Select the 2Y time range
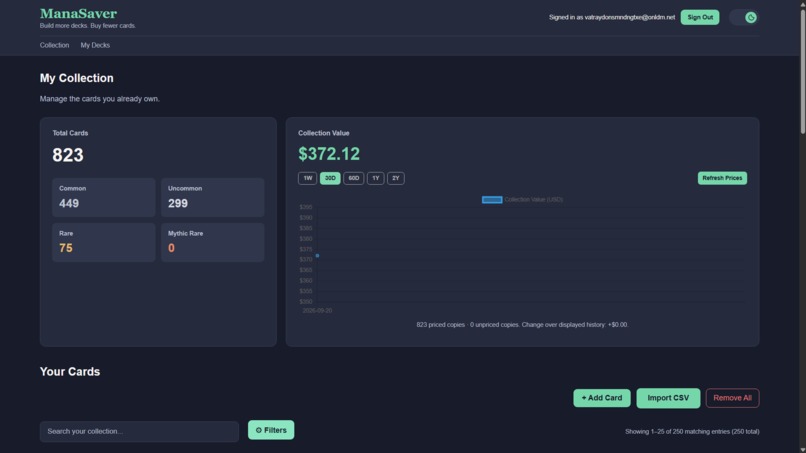The height and width of the screenshot is (453, 806). 396,178
